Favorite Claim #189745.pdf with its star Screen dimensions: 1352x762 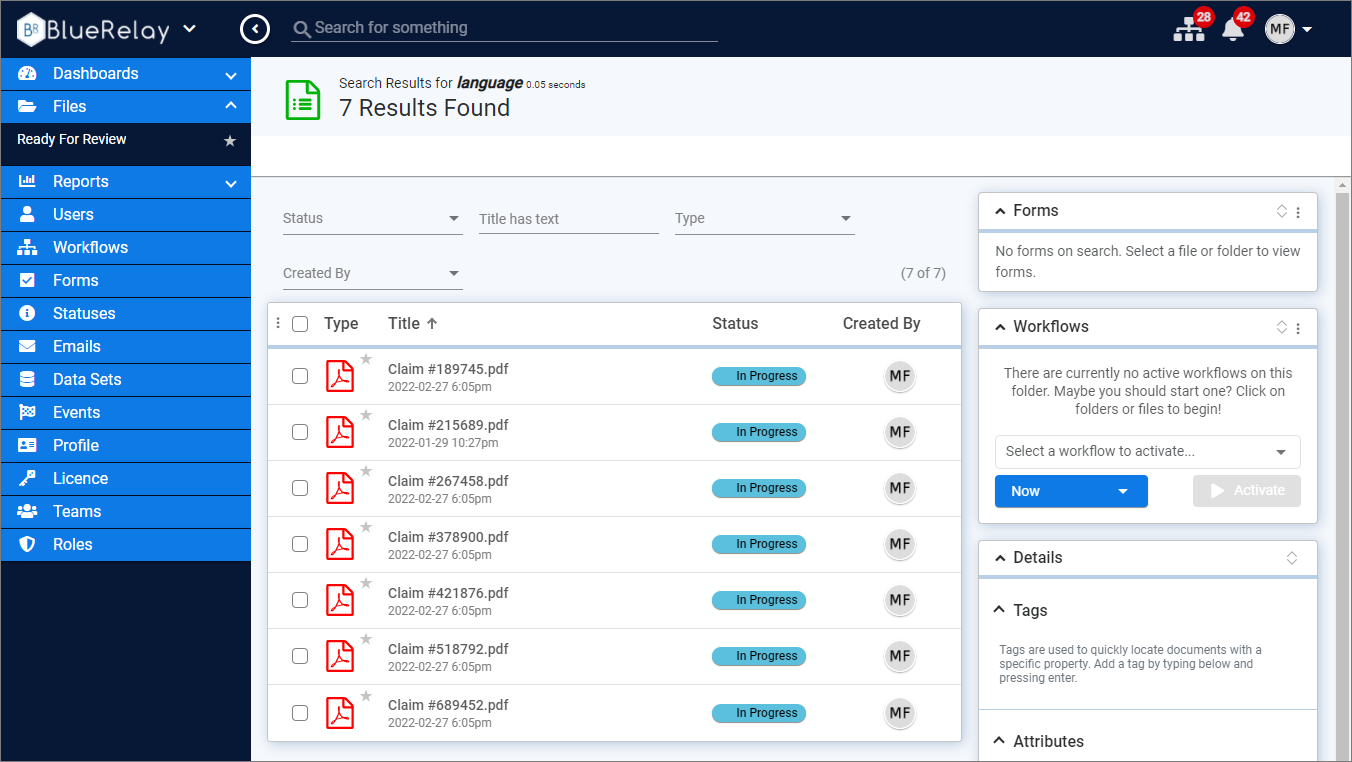(x=366, y=359)
